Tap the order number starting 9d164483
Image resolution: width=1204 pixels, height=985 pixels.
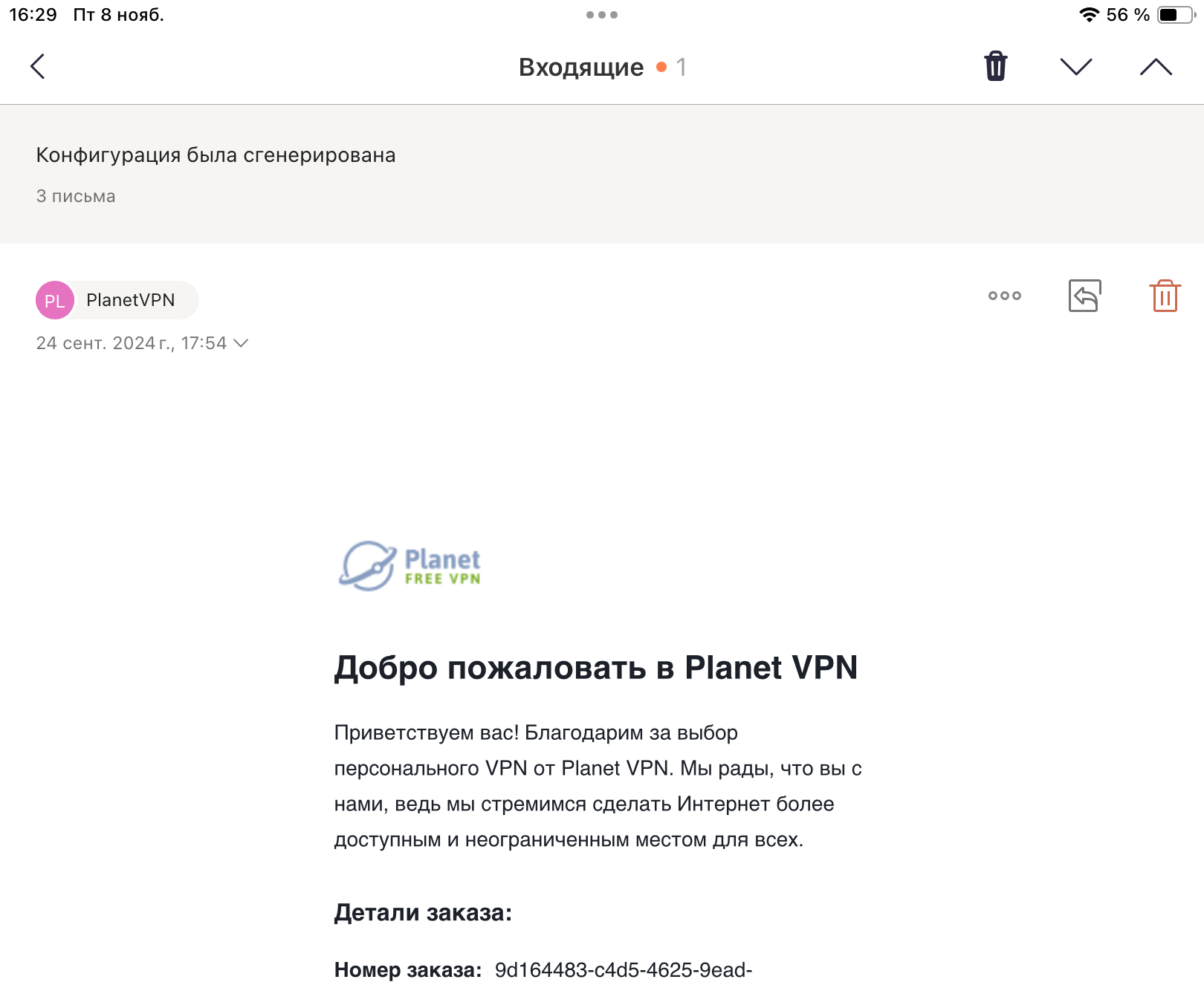(624, 970)
